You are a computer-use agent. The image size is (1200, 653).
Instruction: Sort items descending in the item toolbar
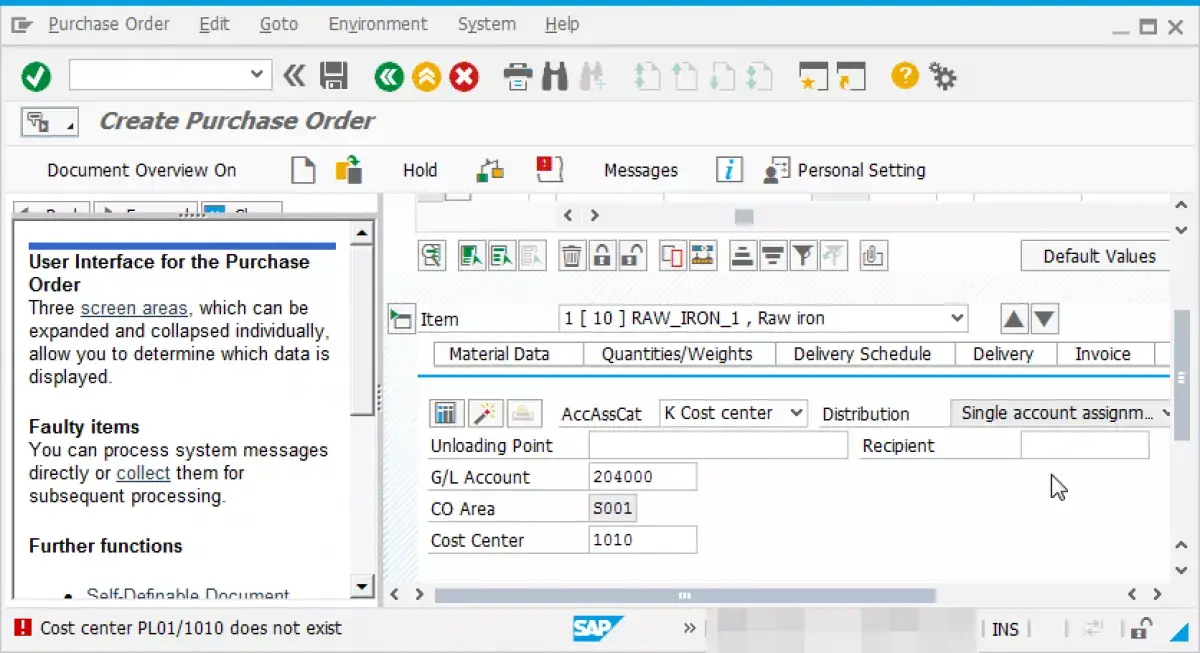772,256
